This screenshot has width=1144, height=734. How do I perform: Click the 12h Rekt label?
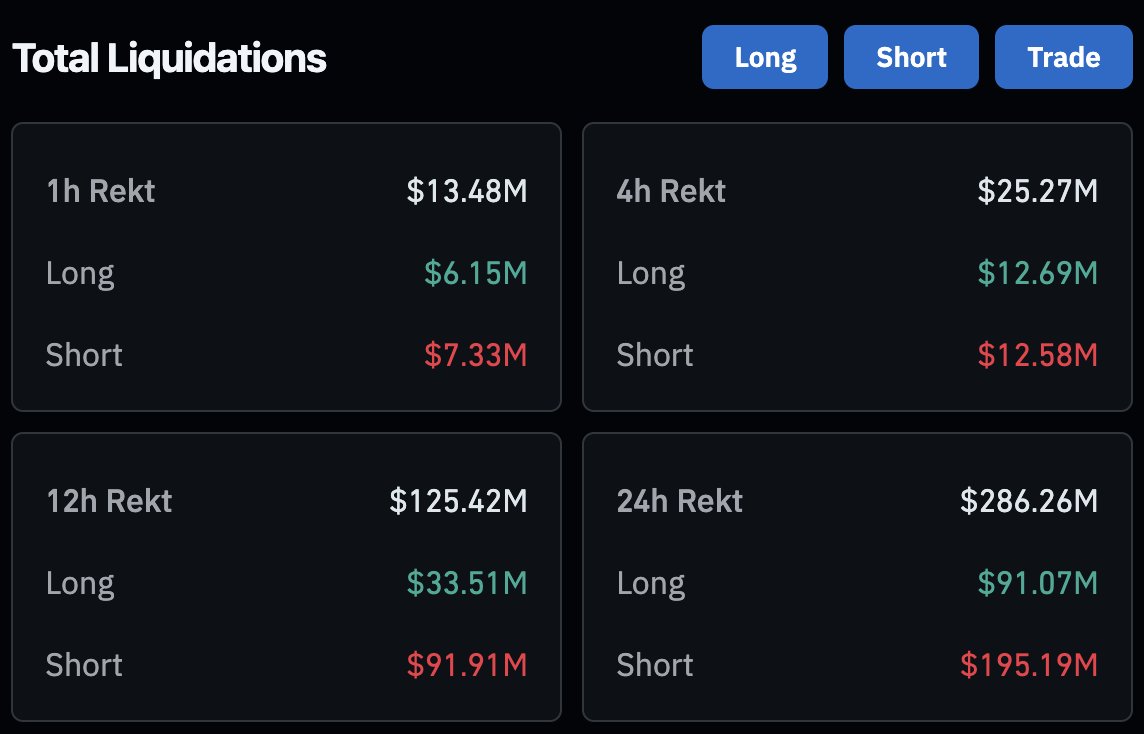109,500
